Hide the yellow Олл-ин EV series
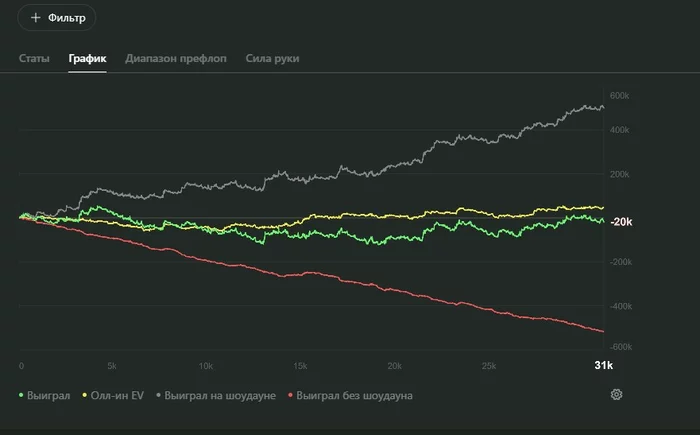Viewport: 700px width, 435px height. (x=111, y=395)
